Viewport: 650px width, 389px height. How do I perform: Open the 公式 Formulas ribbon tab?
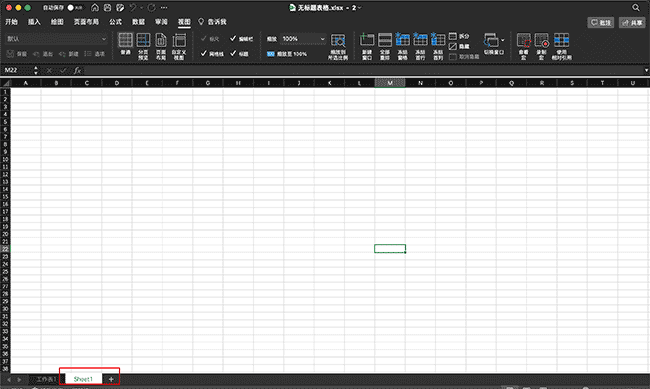[115, 22]
